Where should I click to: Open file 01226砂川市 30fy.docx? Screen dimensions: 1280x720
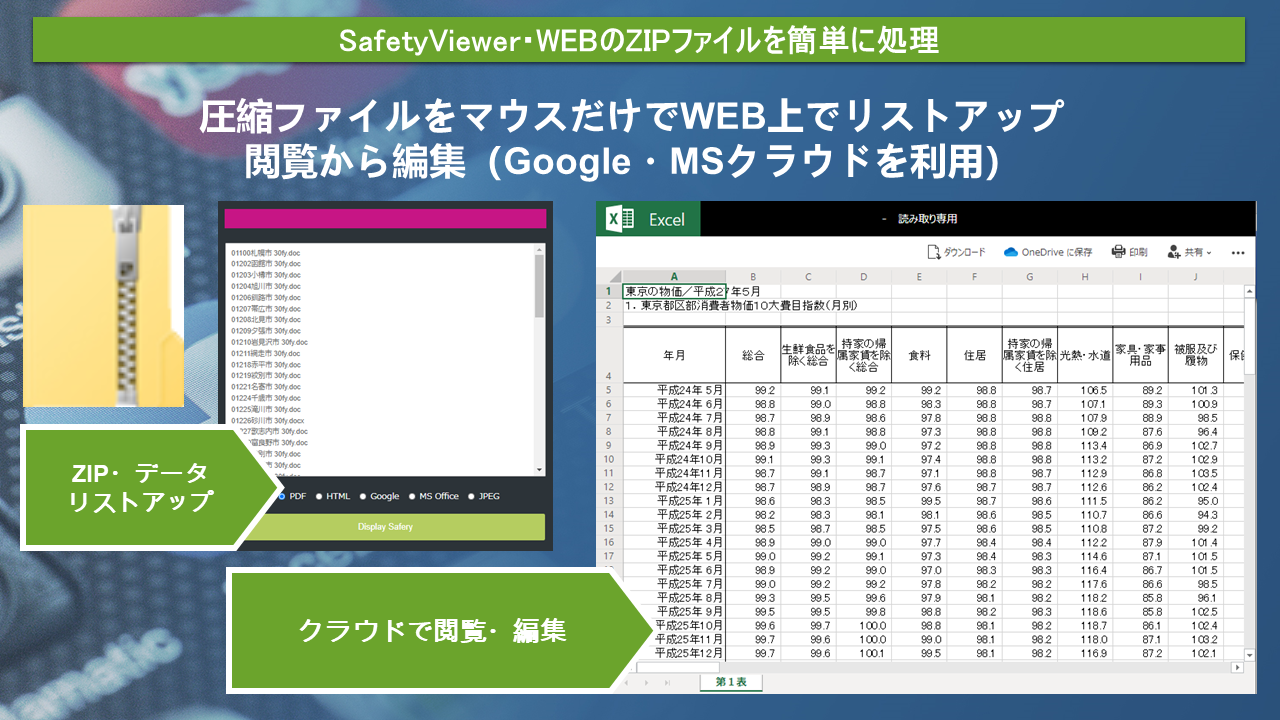click(267, 421)
